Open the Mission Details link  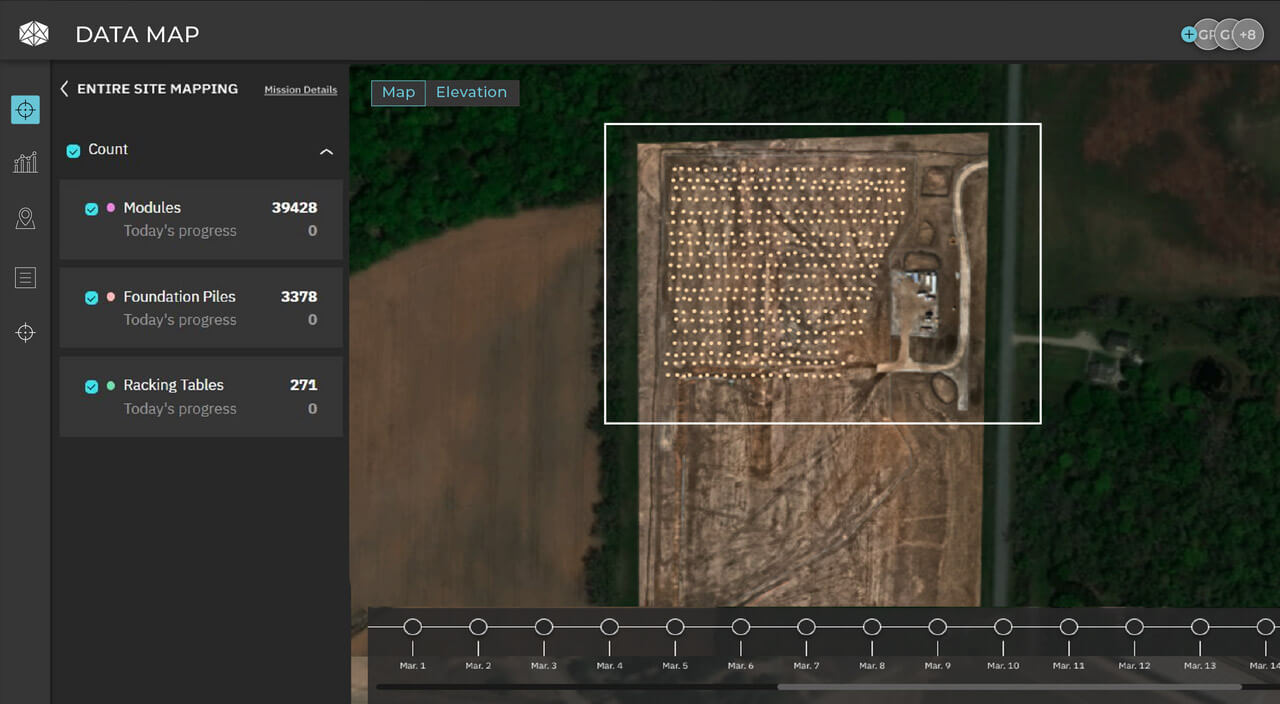[300, 90]
